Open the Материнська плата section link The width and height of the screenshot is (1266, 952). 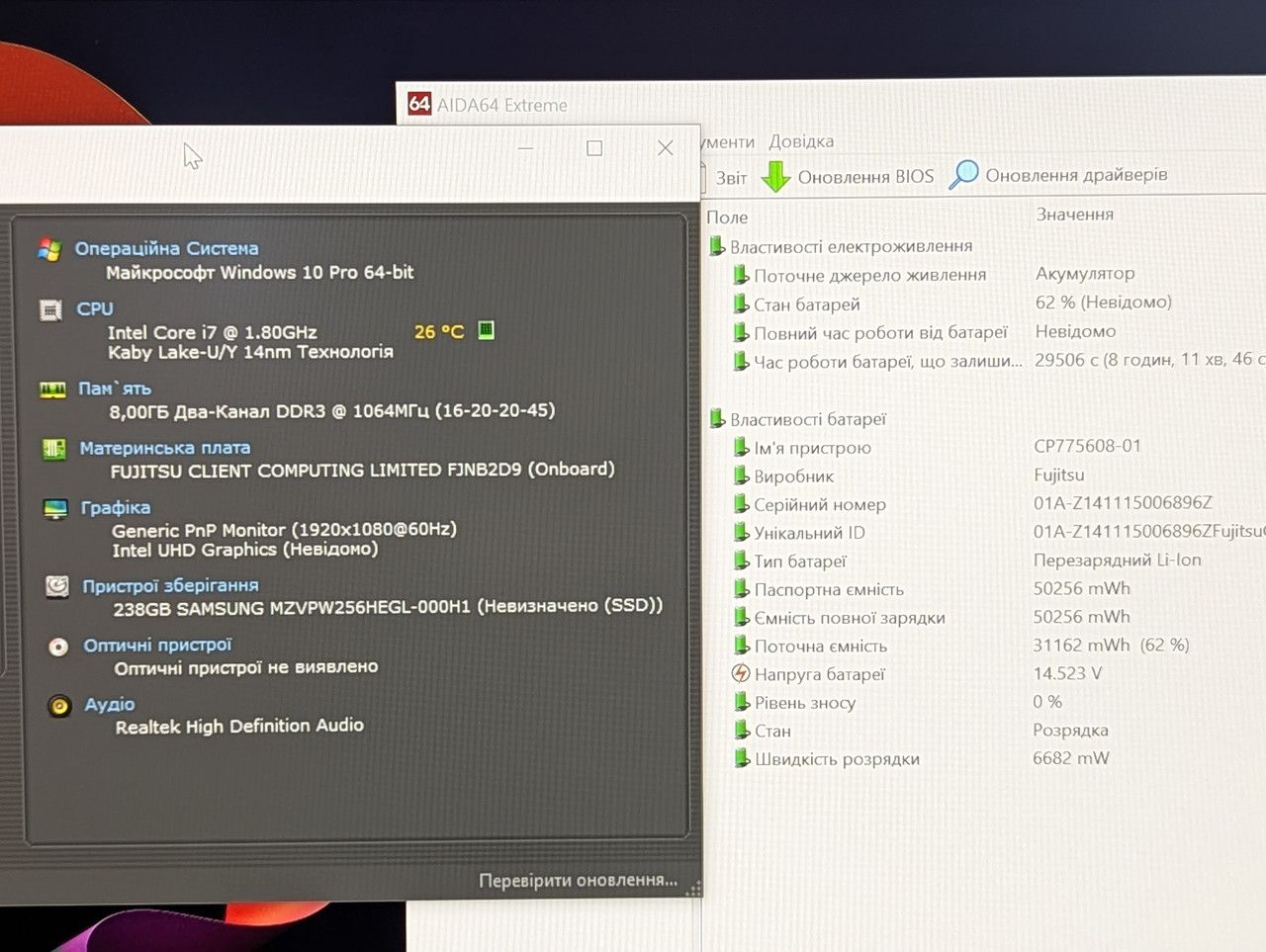165,448
